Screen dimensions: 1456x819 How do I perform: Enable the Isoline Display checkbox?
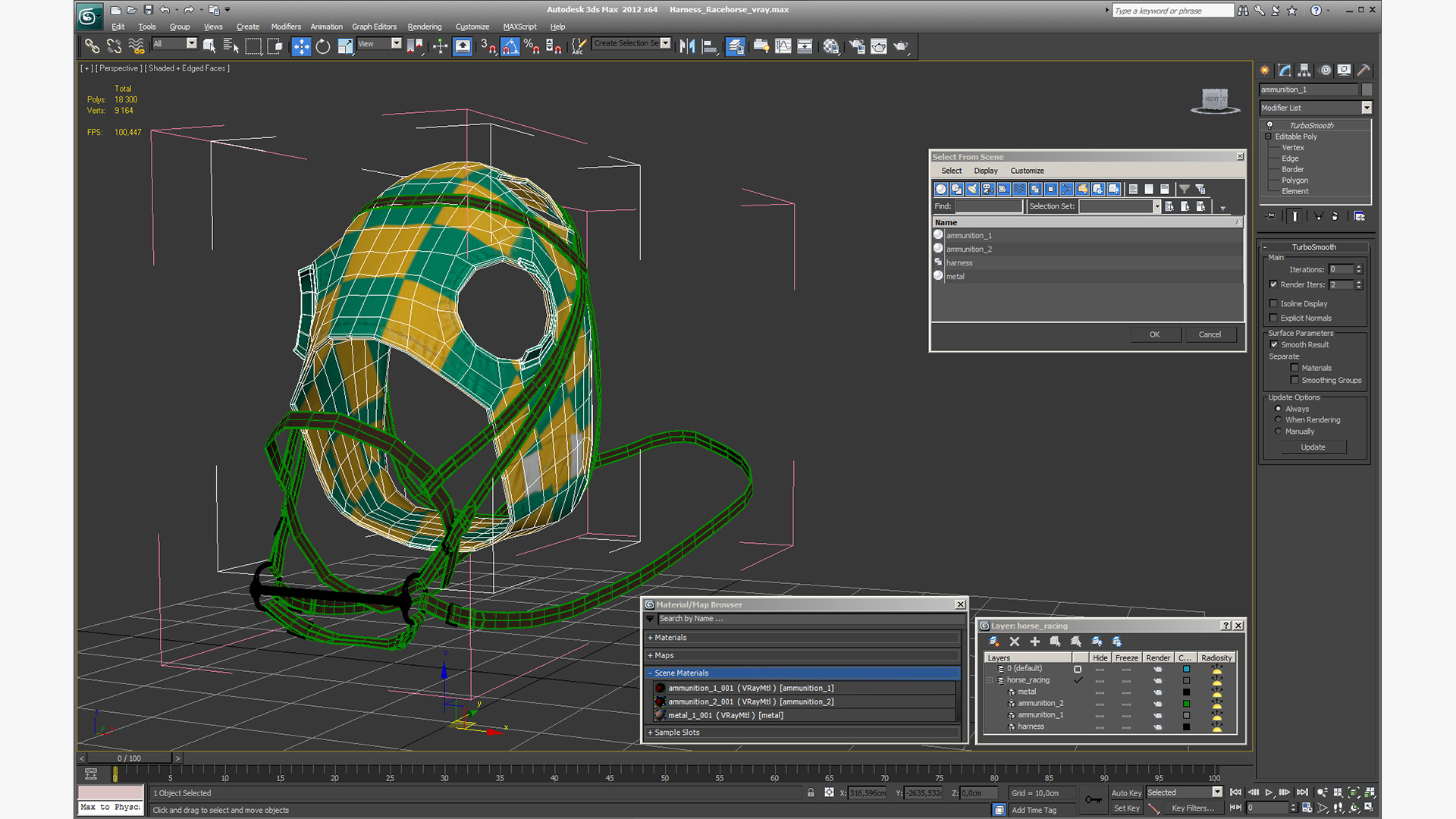1274,303
